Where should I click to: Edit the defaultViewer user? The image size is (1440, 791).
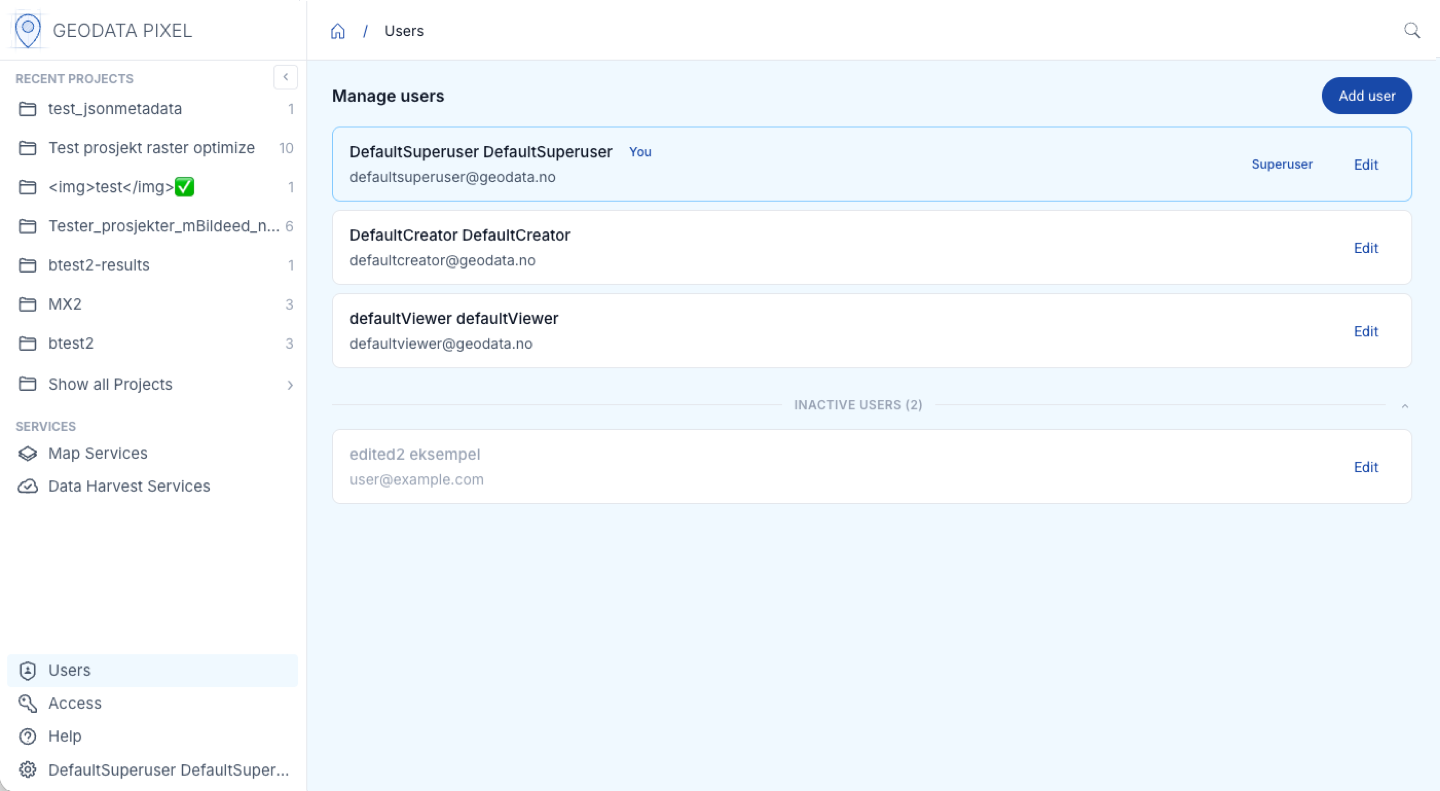[1366, 331]
